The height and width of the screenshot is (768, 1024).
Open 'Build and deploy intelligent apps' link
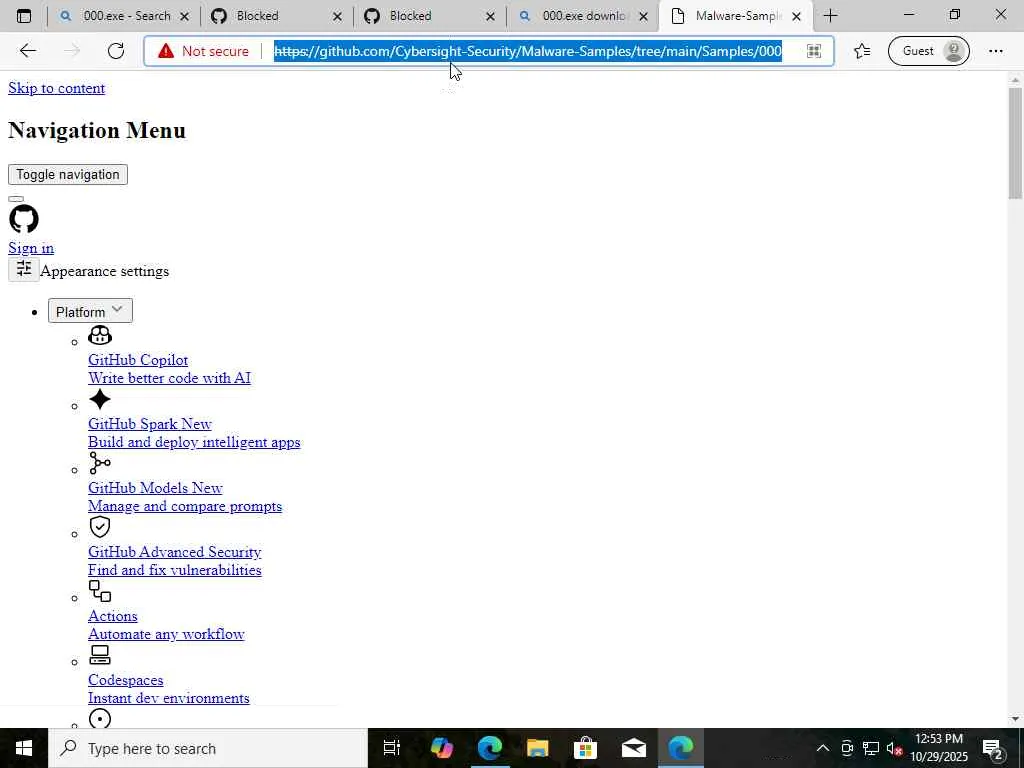(194, 442)
